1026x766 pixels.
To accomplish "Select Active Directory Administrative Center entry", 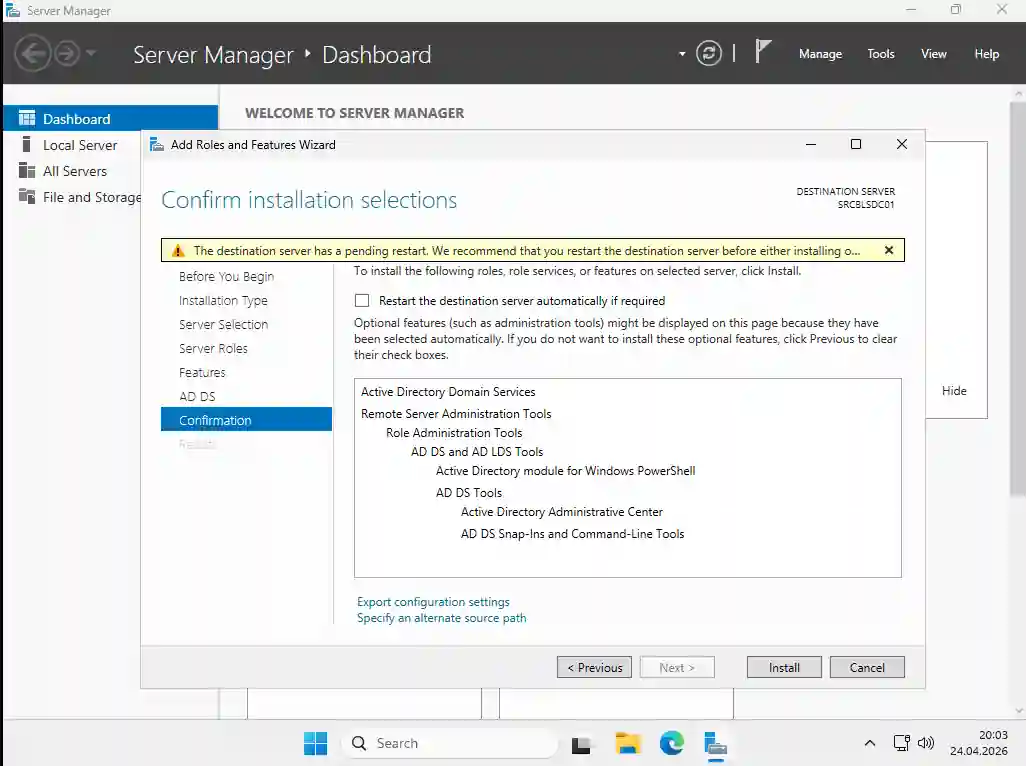I will point(561,512).
